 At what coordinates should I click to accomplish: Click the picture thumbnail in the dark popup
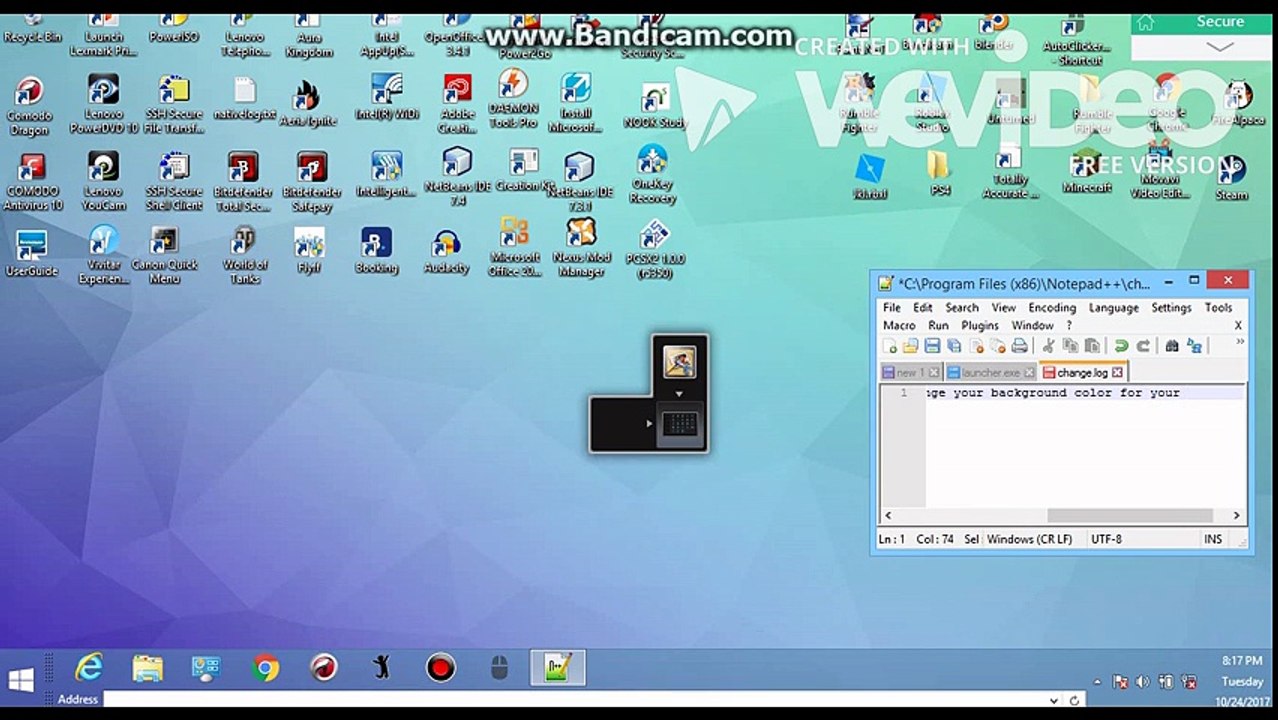(x=680, y=361)
